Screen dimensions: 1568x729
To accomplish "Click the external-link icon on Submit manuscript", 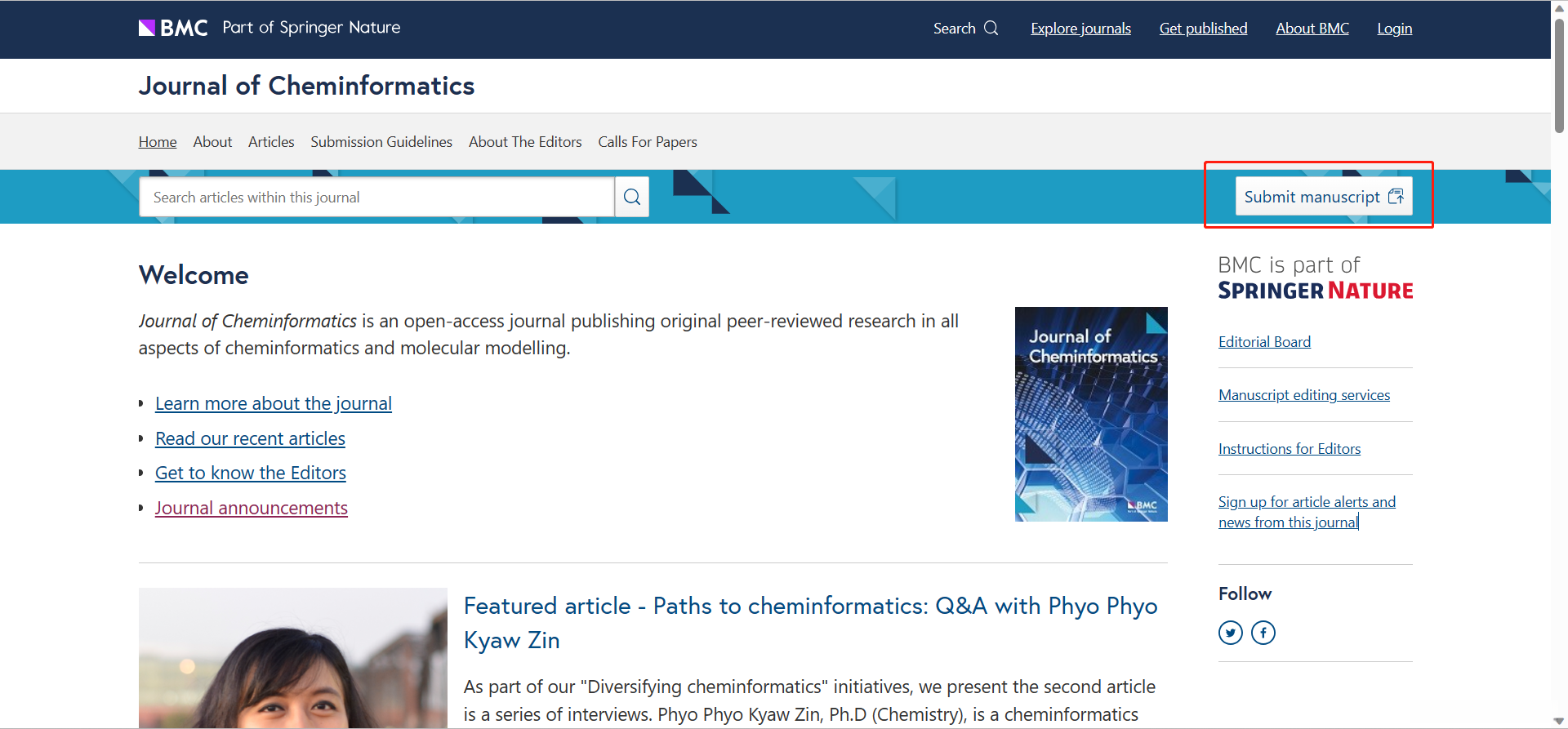I will [1396, 197].
